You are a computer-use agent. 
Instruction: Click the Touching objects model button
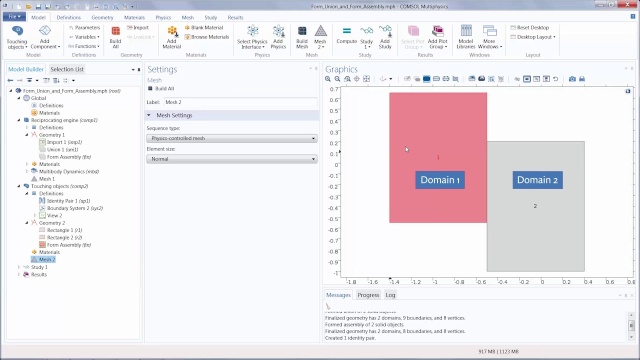pos(17,37)
